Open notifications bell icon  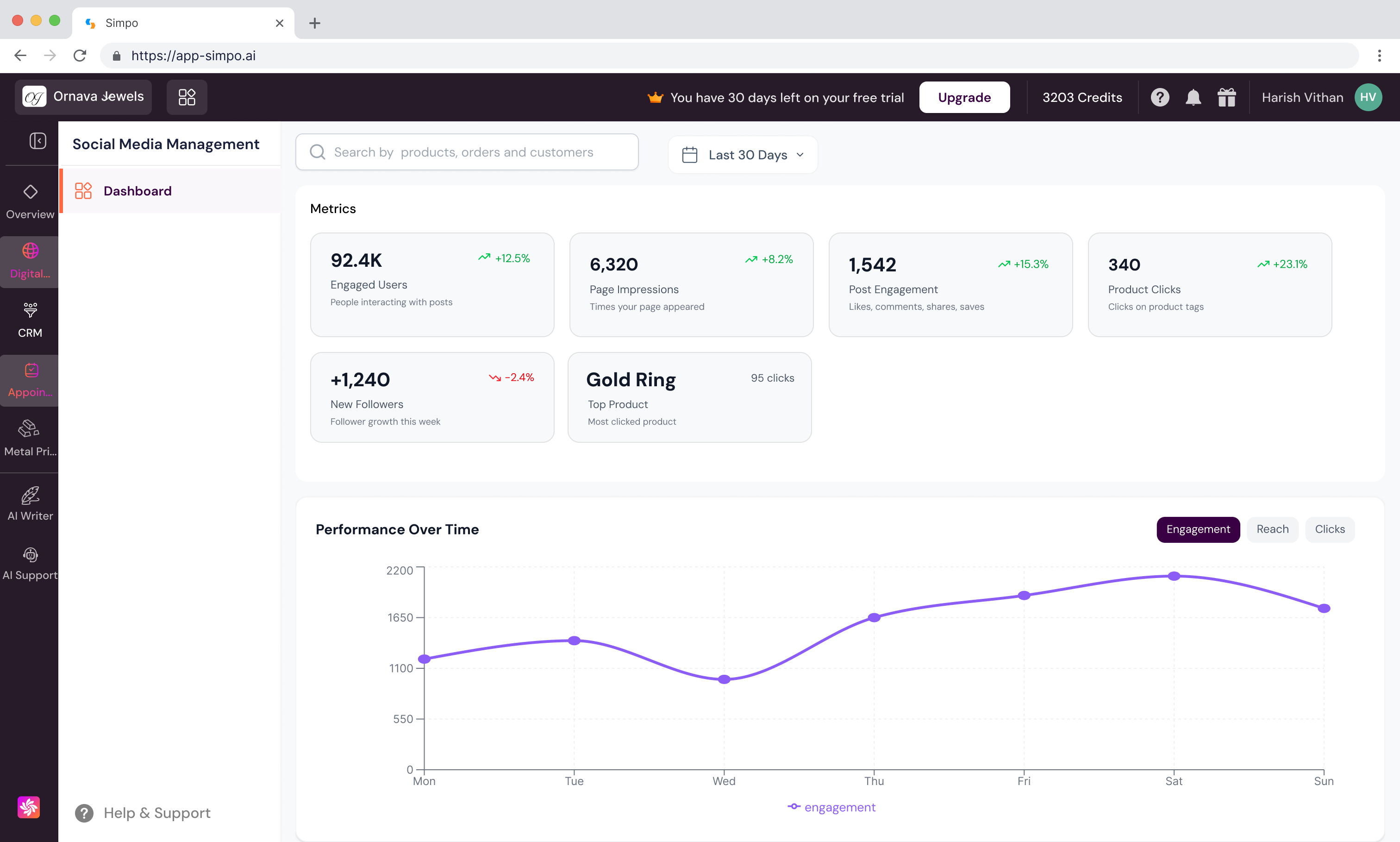1193,98
